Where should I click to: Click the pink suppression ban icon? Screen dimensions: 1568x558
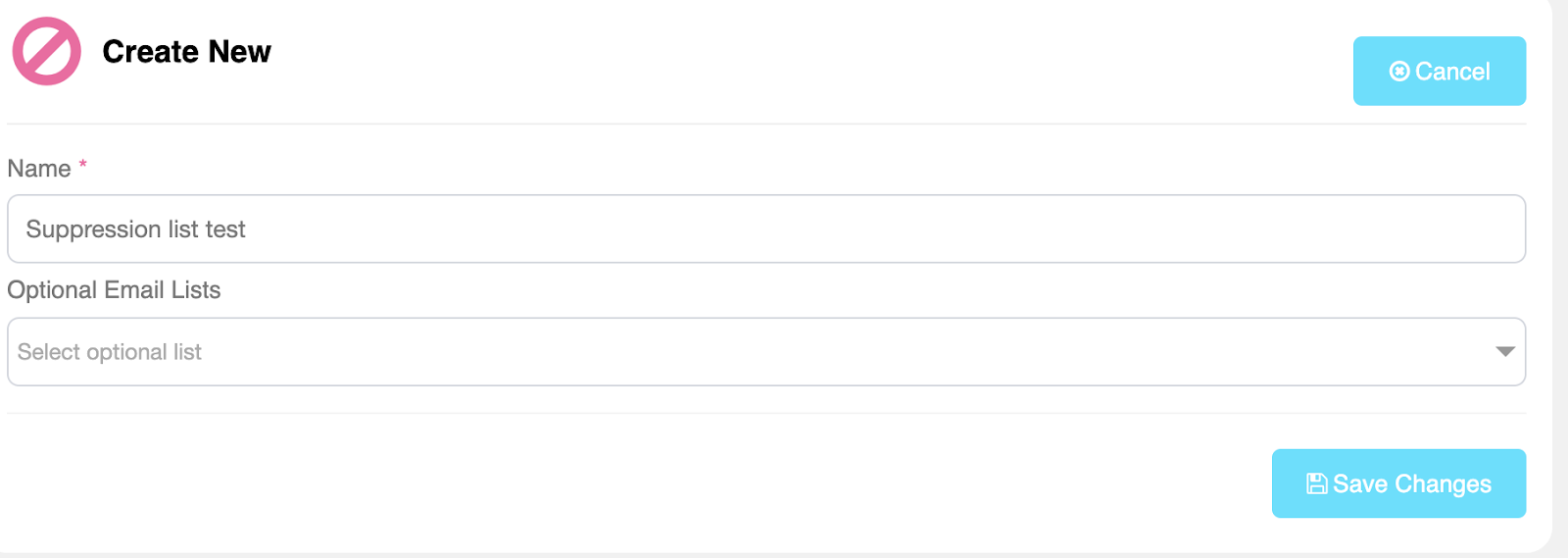coord(46,51)
